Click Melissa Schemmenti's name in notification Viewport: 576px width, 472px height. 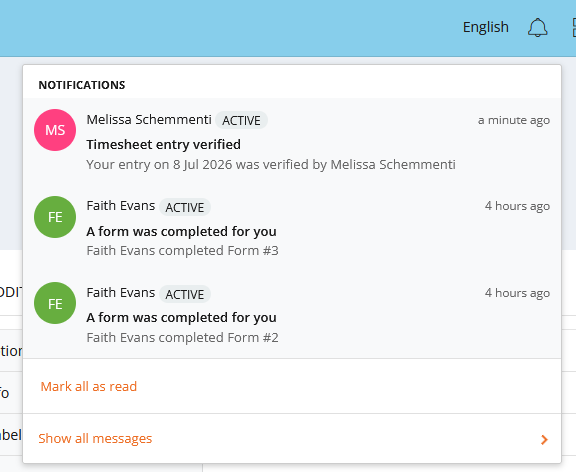coord(149,119)
